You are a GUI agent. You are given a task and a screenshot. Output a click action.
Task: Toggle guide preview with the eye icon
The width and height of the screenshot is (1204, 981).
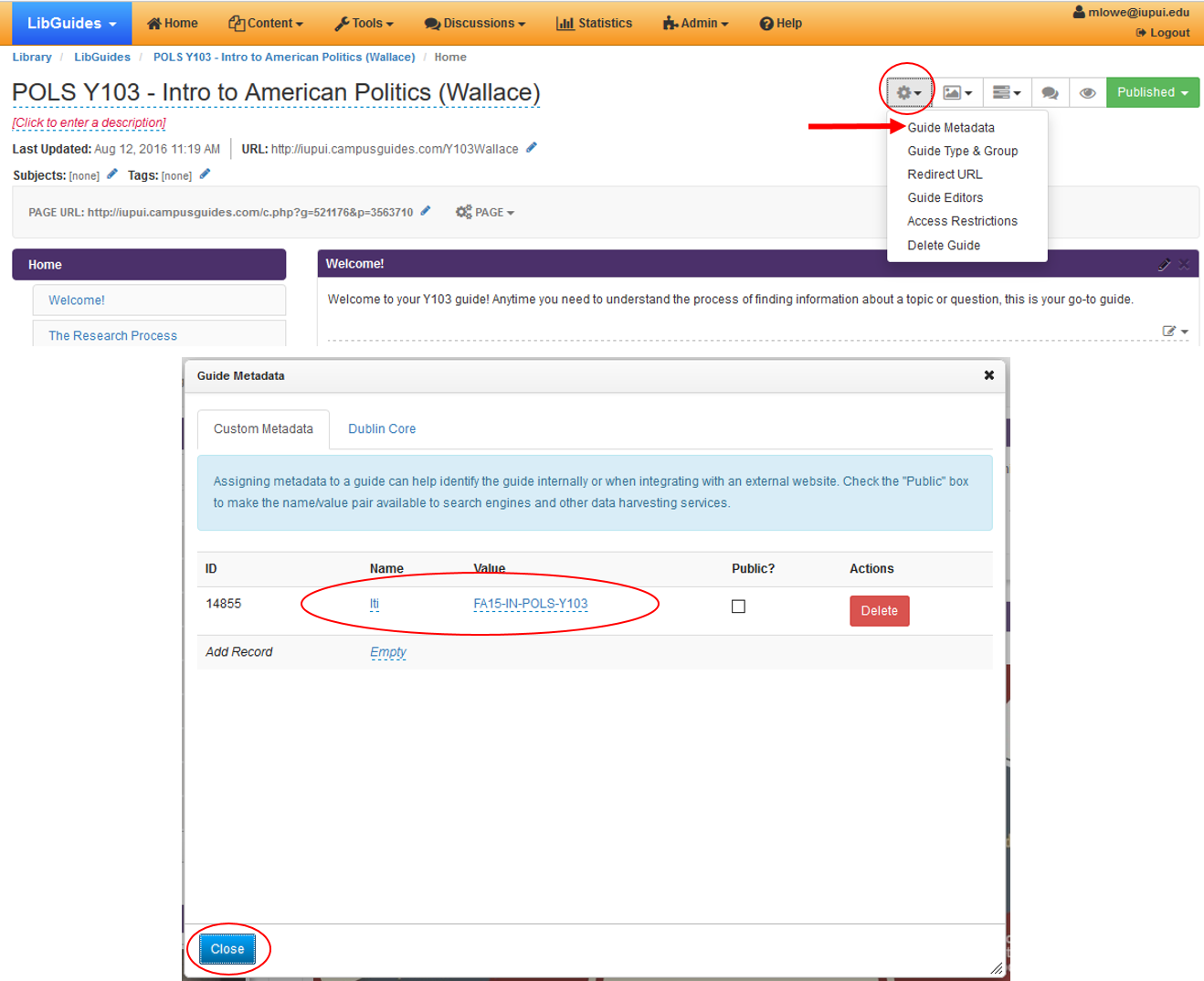point(1087,91)
